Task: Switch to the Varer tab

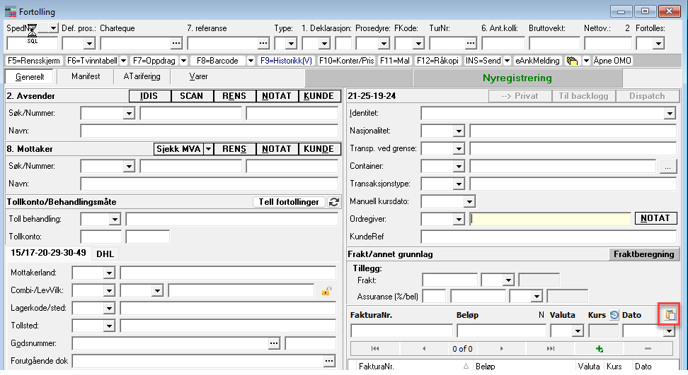Action: coord(198,76)
